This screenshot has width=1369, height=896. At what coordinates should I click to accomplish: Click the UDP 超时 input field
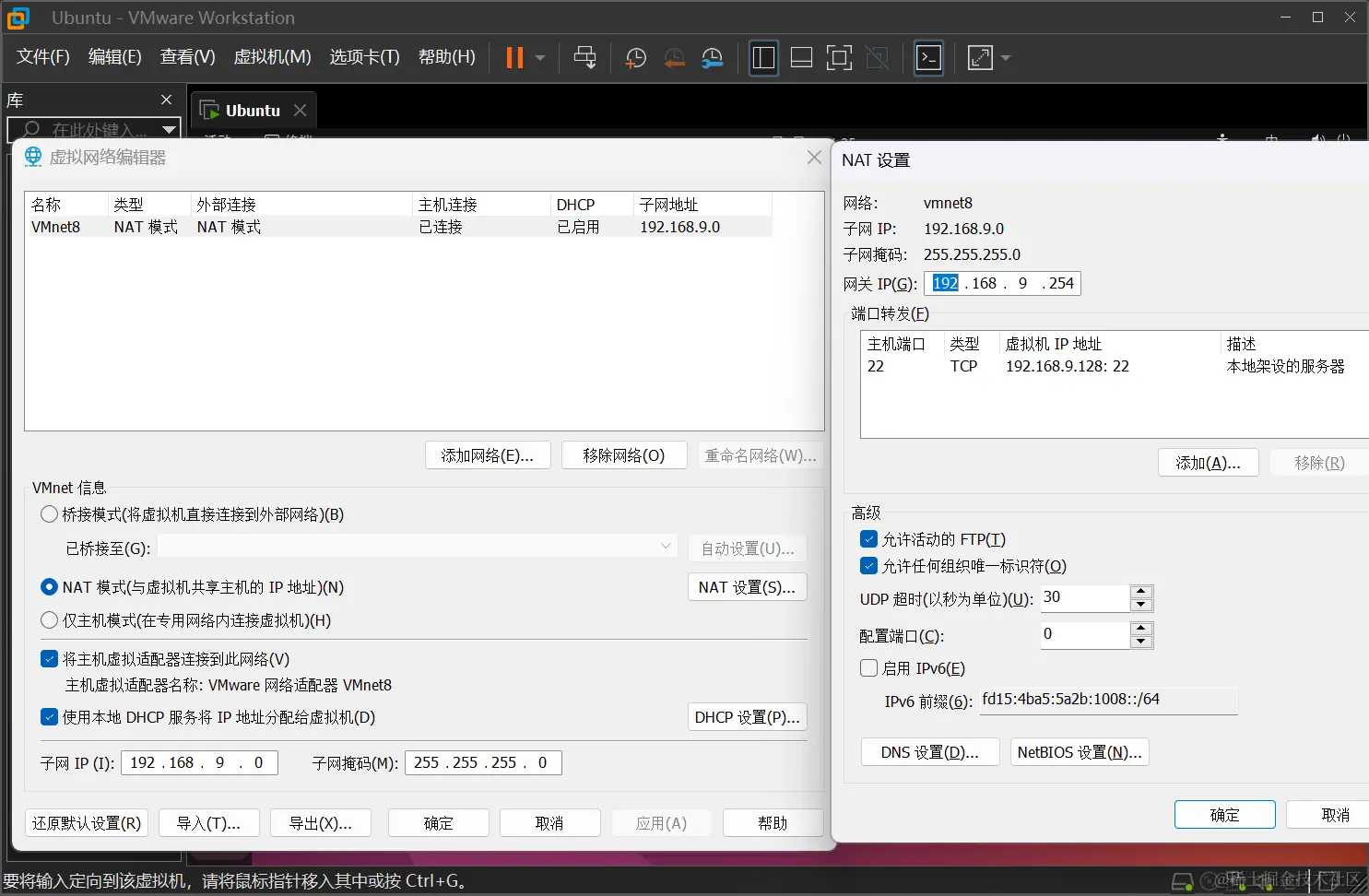tap(1085, 597)
